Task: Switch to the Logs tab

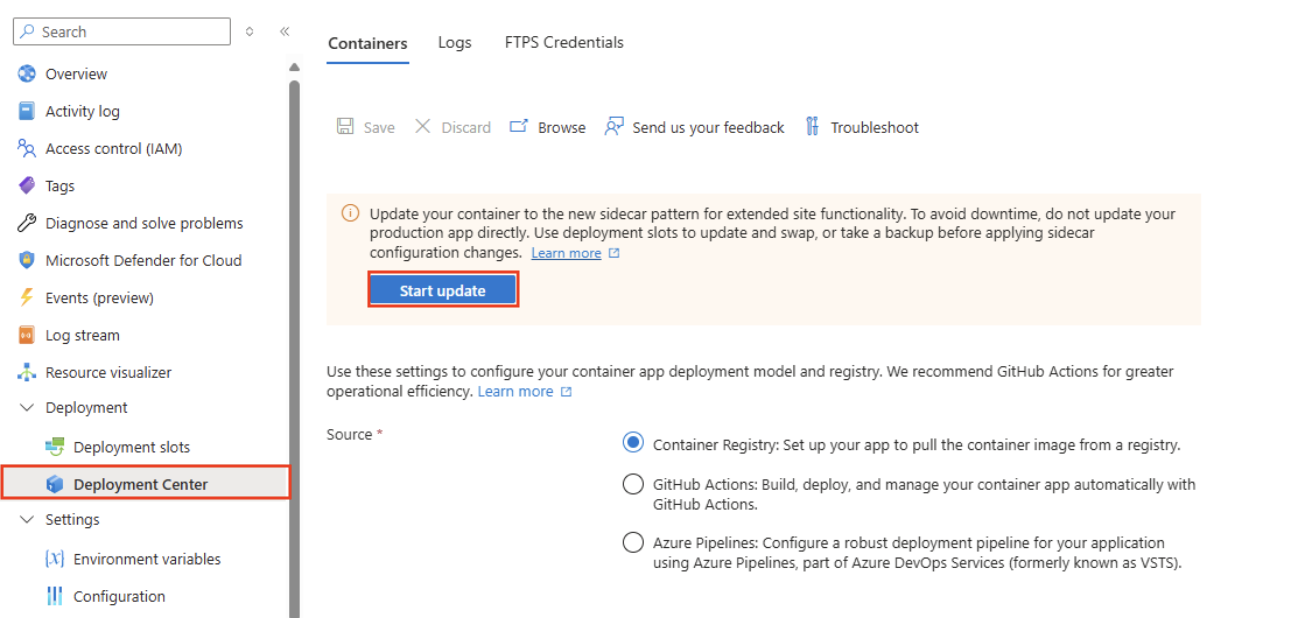Action: 454,42
